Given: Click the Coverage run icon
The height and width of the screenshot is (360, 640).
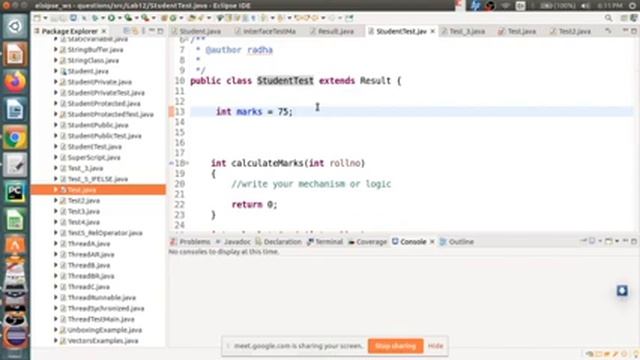Looking at the screenshot, I should click(128, 18).
